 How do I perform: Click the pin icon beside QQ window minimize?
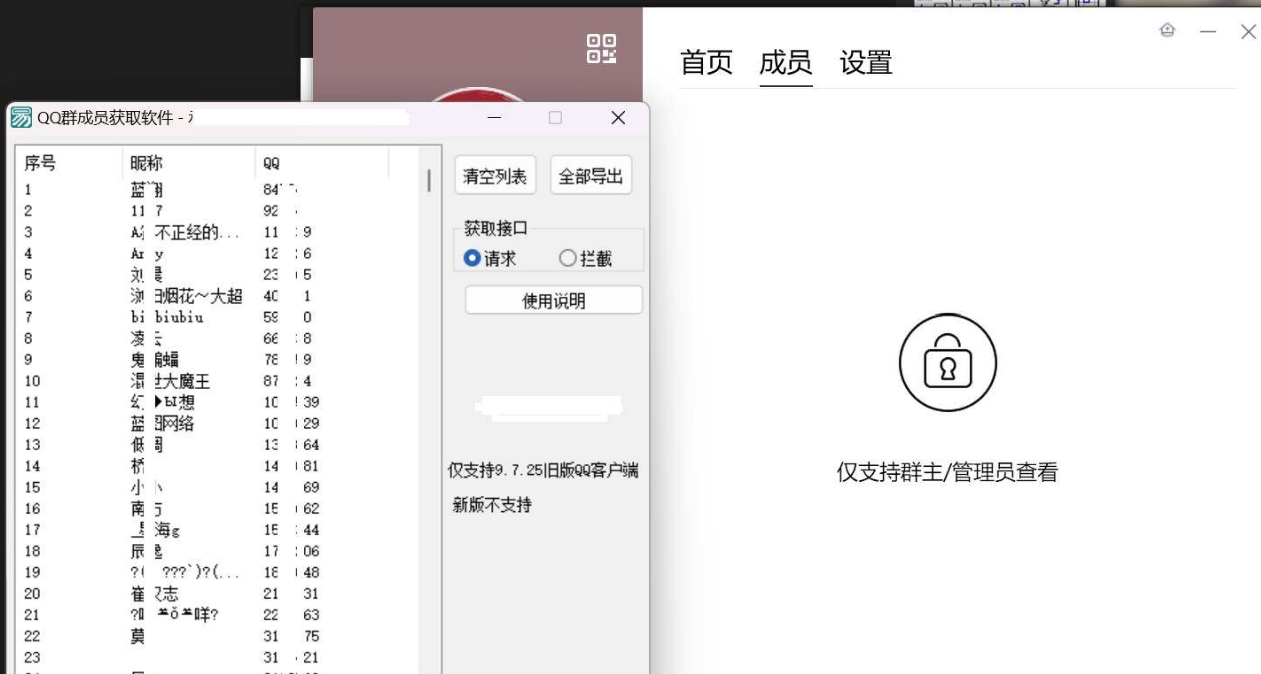pyautogui.click(x=1167, y=31)
